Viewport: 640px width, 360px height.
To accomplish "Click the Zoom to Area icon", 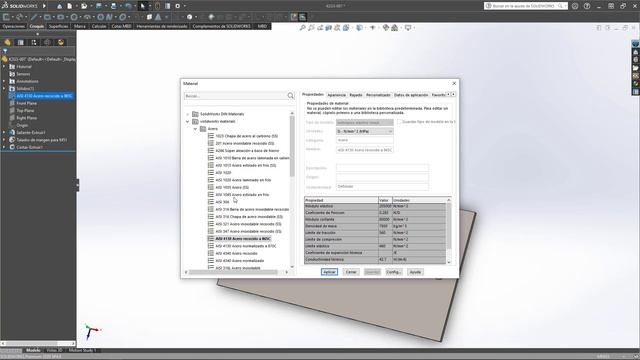I will [311, 28].
